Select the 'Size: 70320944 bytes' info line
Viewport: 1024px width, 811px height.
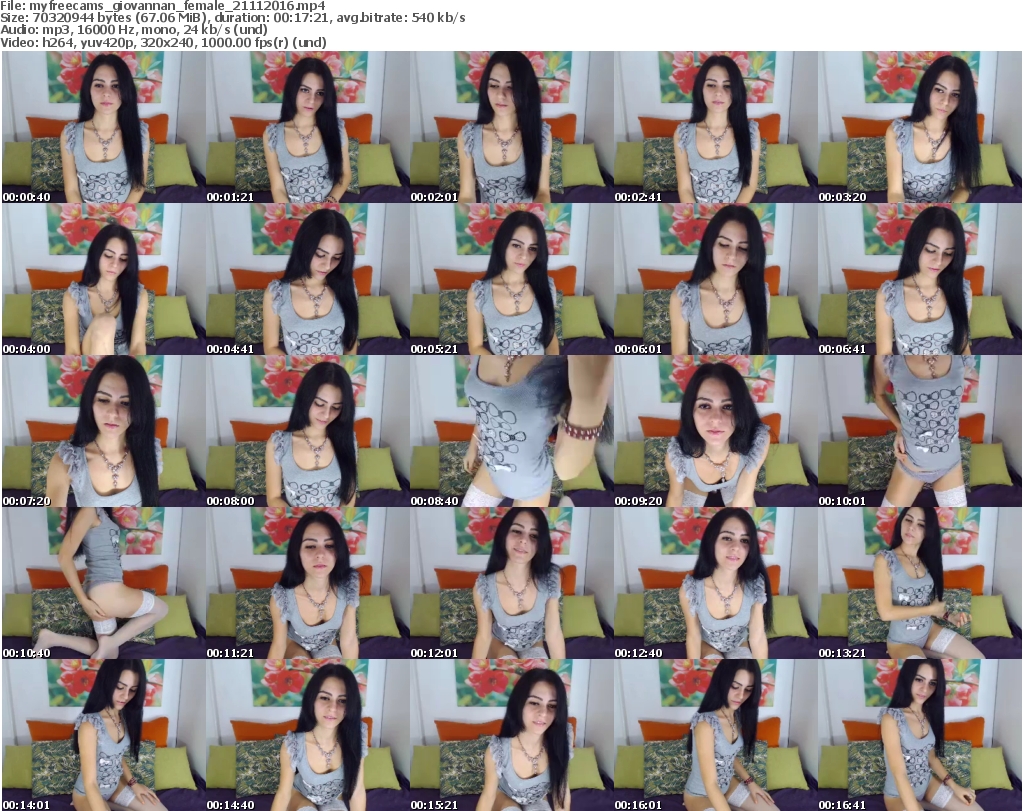tap(232, 18)
